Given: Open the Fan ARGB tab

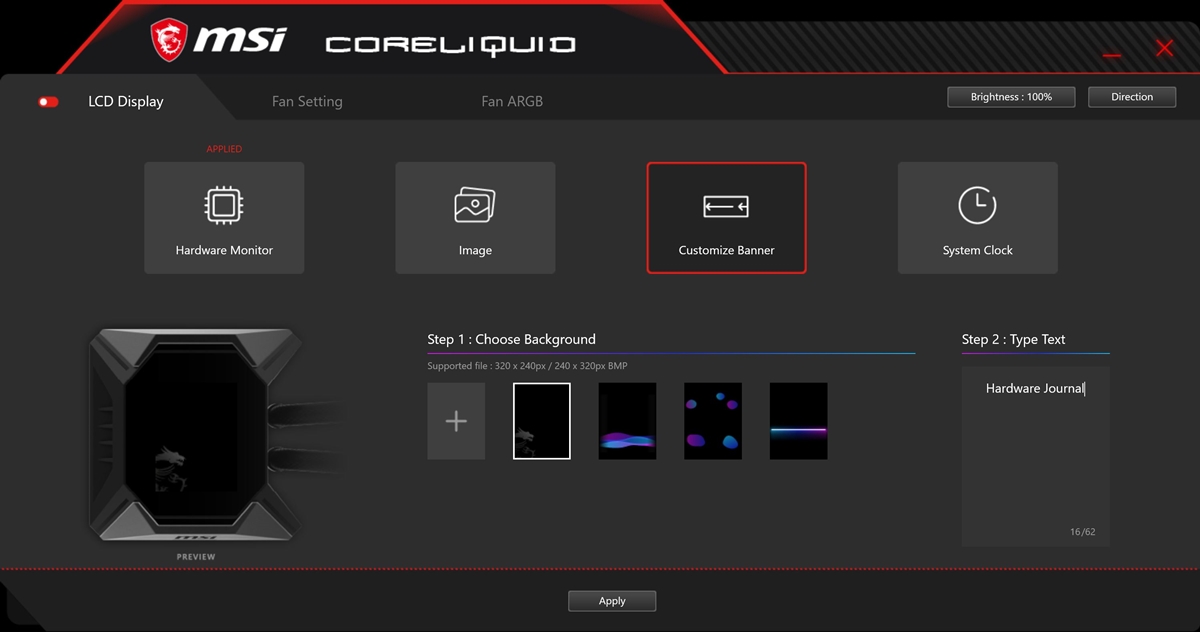Looking at the screenshot, I should point(512,101).
